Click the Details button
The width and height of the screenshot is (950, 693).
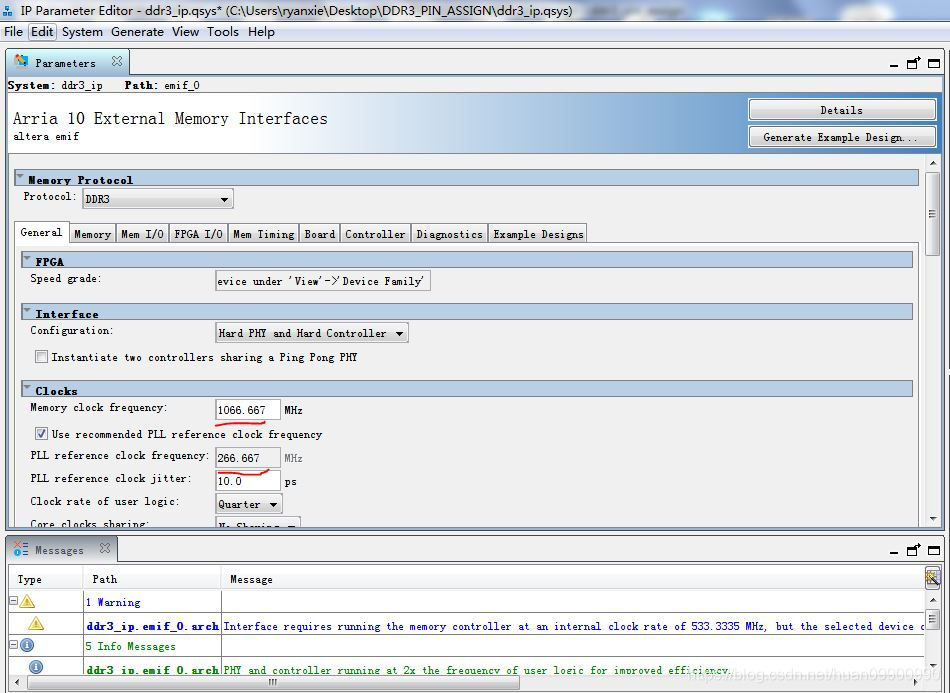click(x=842, y=110)
